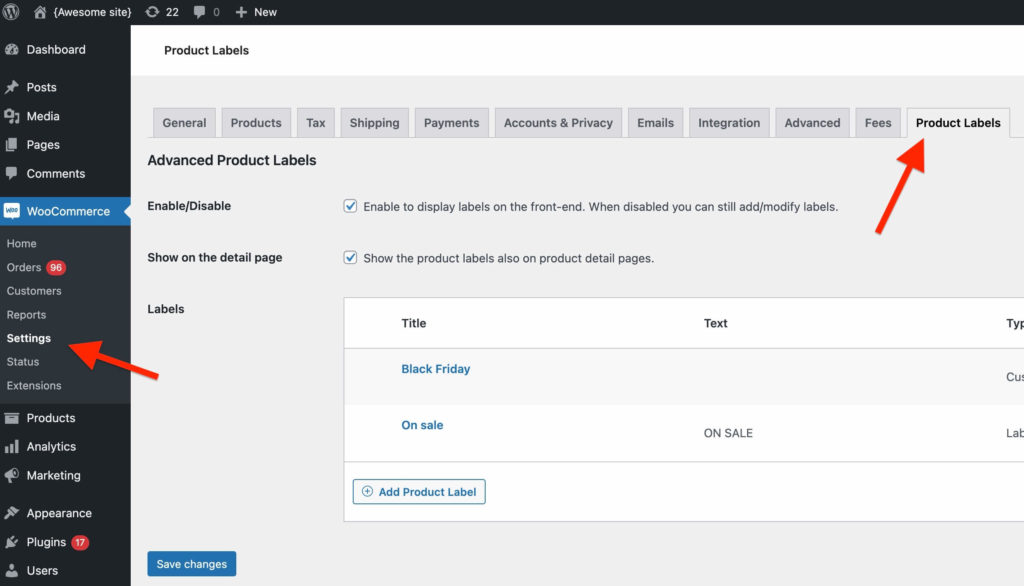Open WooCommerce Home submenu item

(x=22, y=243)
